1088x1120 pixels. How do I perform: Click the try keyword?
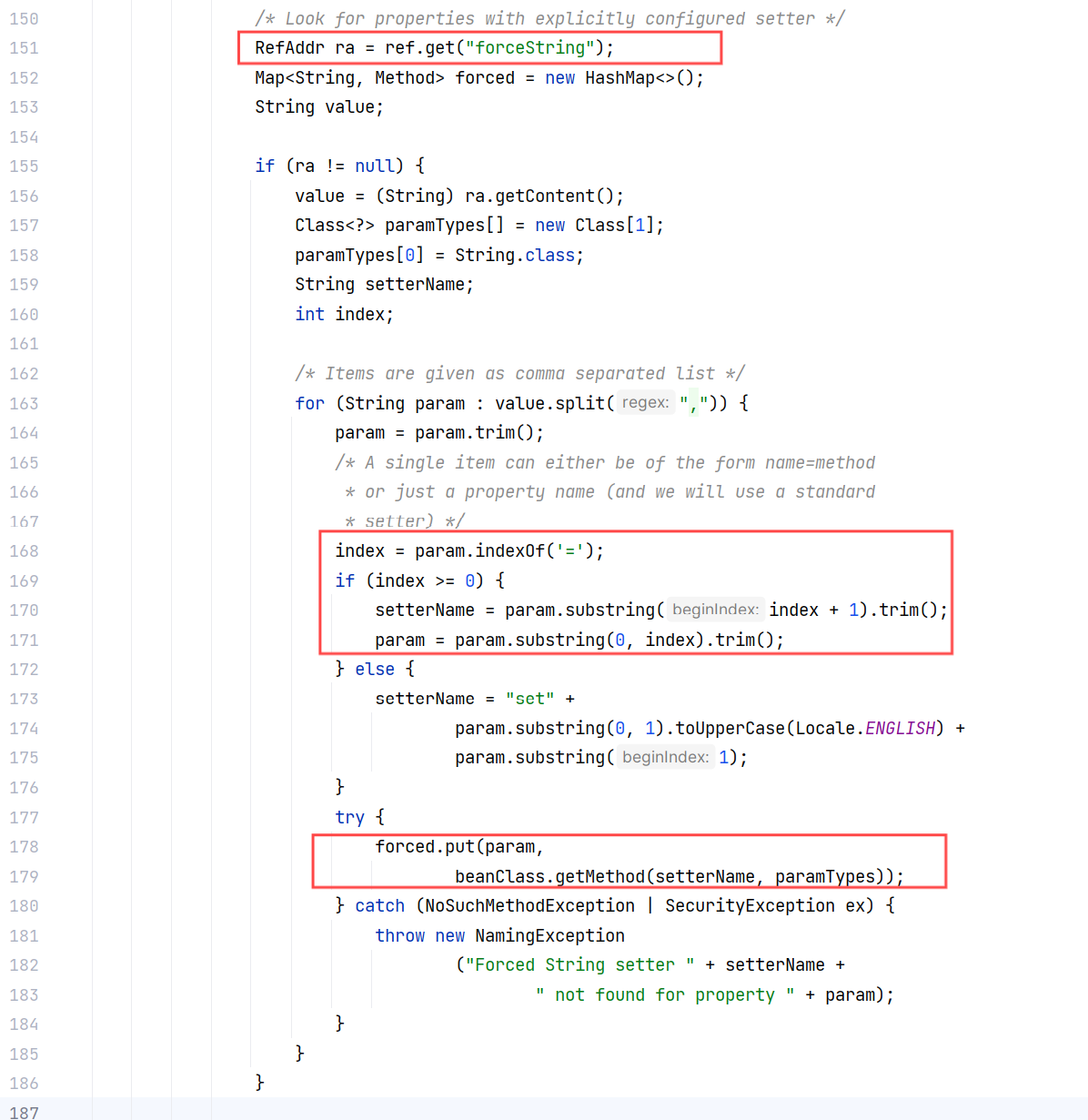tap(349, 818)
